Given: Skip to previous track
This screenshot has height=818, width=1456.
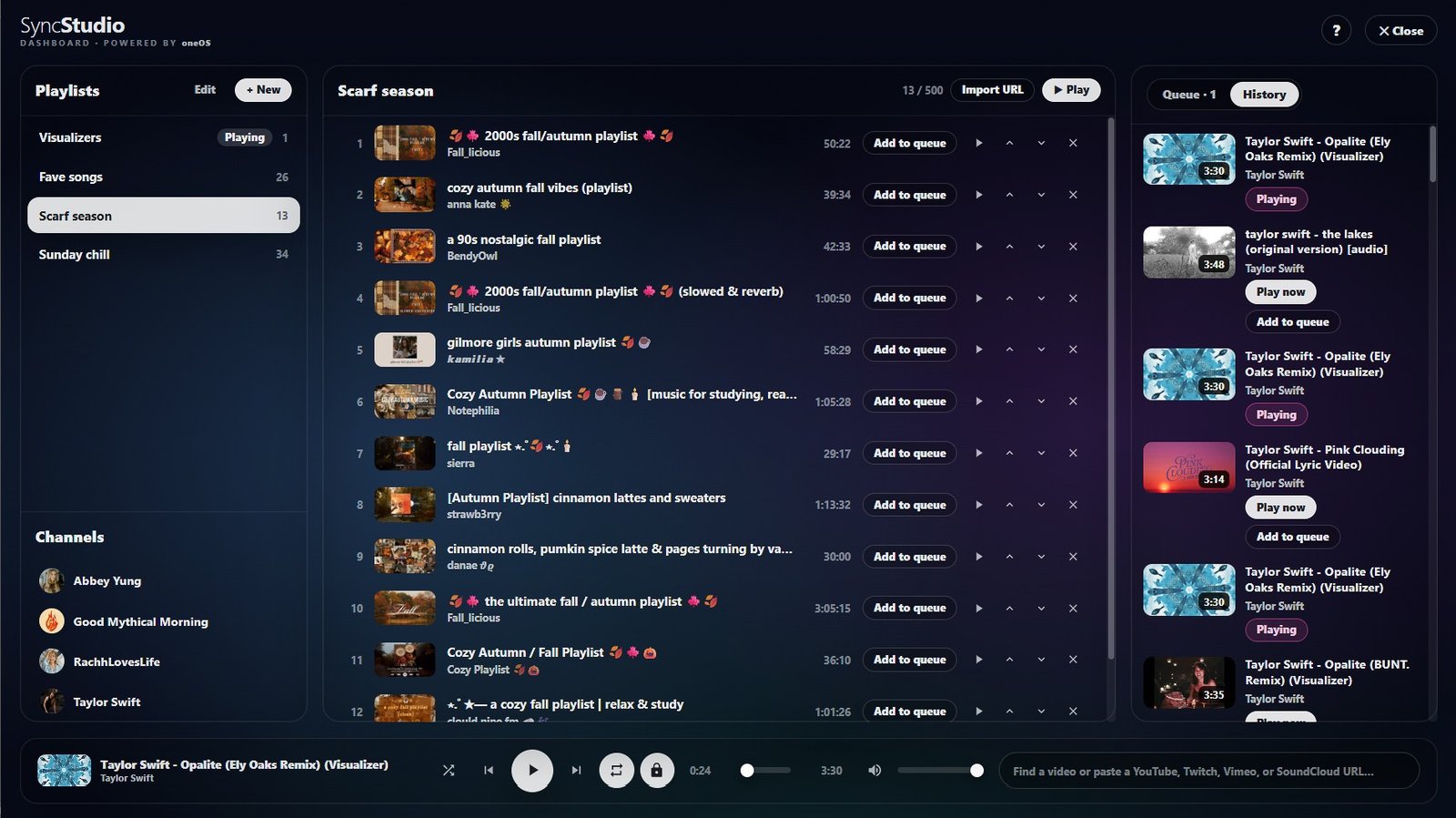Looking at the screenshot, I should pyautogui.click(x=489, y=771).
